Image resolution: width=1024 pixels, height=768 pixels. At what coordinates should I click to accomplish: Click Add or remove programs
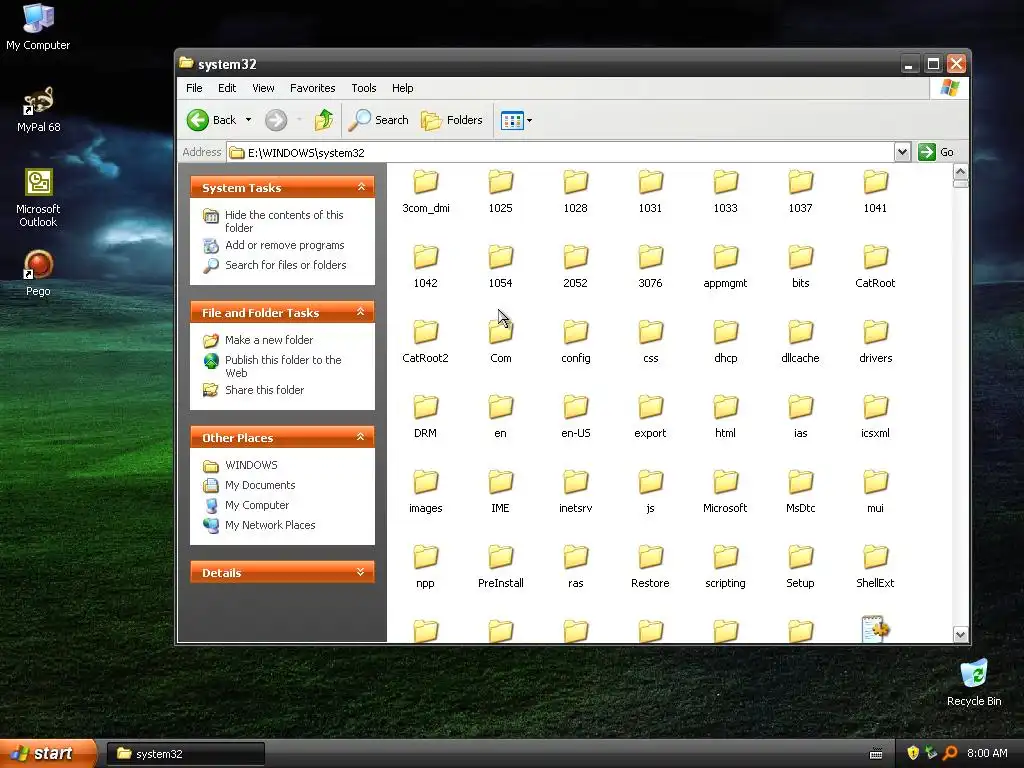pos(285,246)
